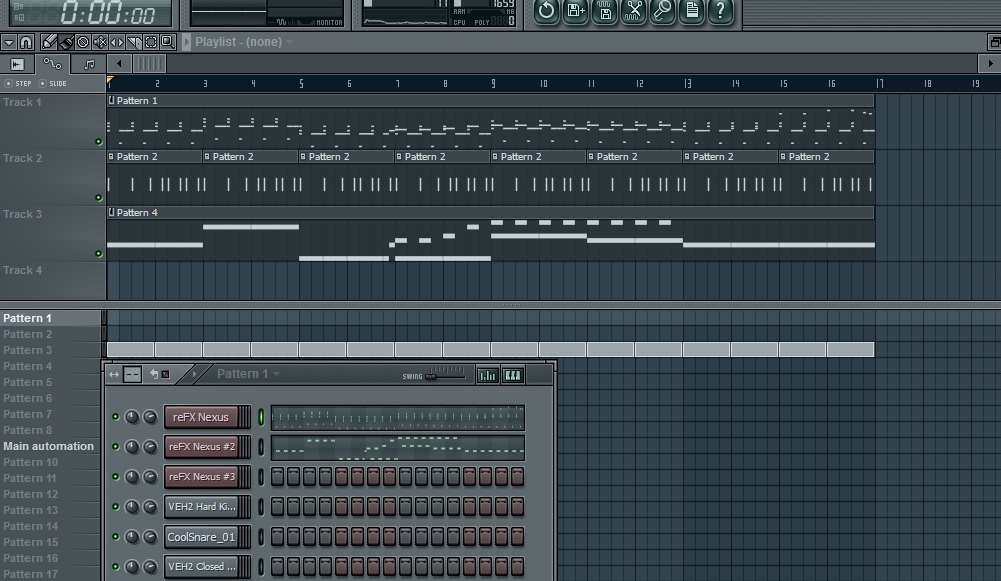Screen dimensions: 1001x581
Task: Select the Slice blade tool
Action: pos(134,42)
